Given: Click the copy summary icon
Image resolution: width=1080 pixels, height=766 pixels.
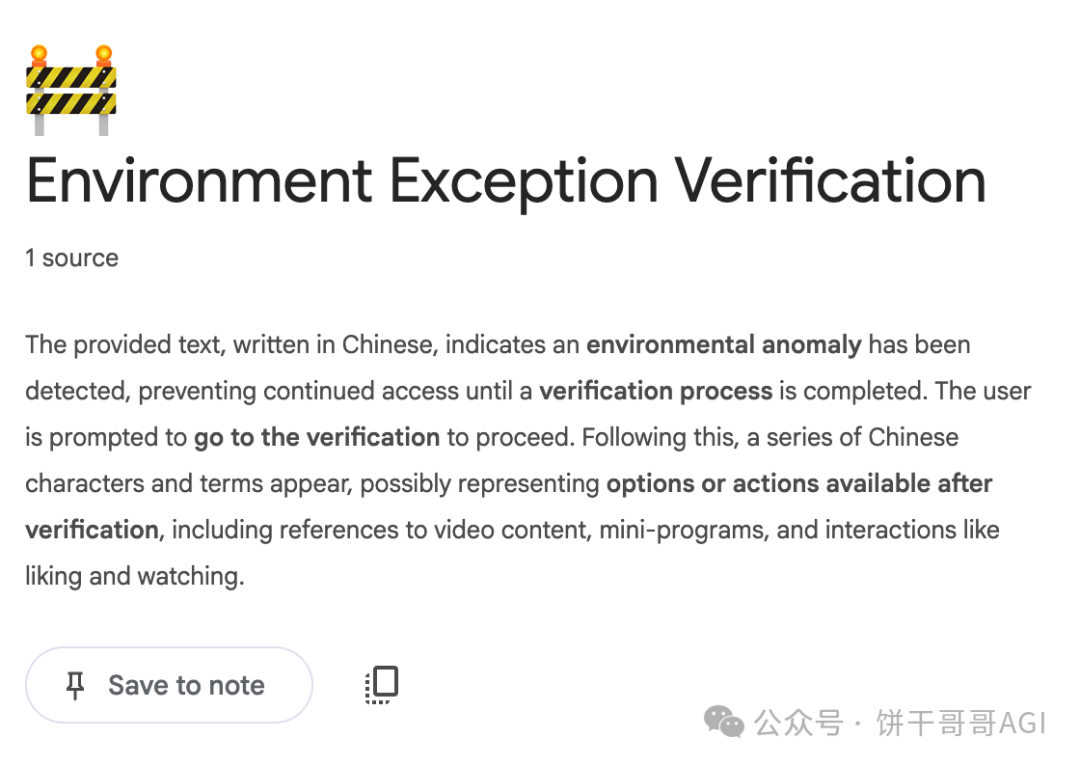Looking at the screenshot, I should click(382, 685).
